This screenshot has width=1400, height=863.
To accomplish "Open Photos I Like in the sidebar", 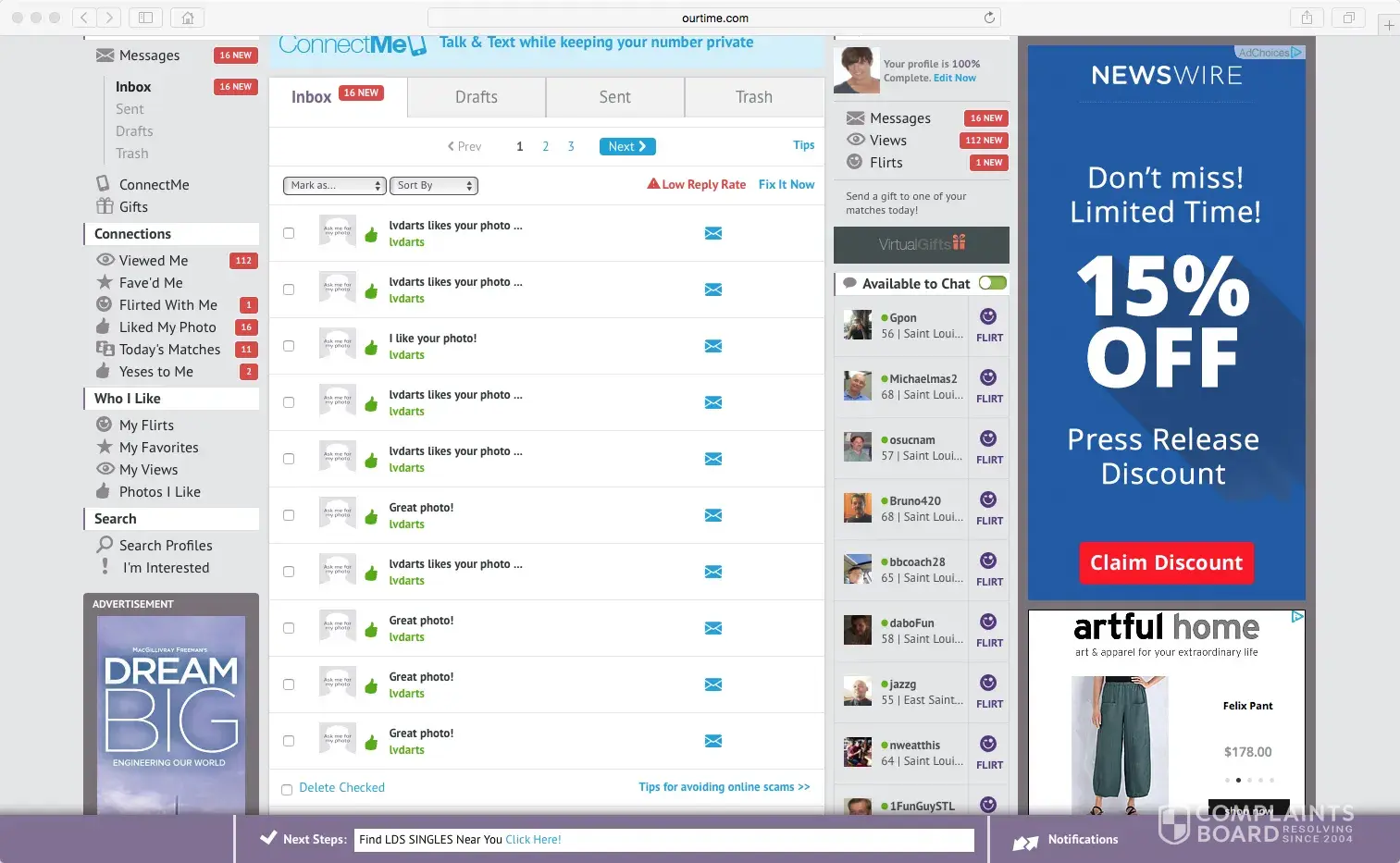I will point(159,492).
